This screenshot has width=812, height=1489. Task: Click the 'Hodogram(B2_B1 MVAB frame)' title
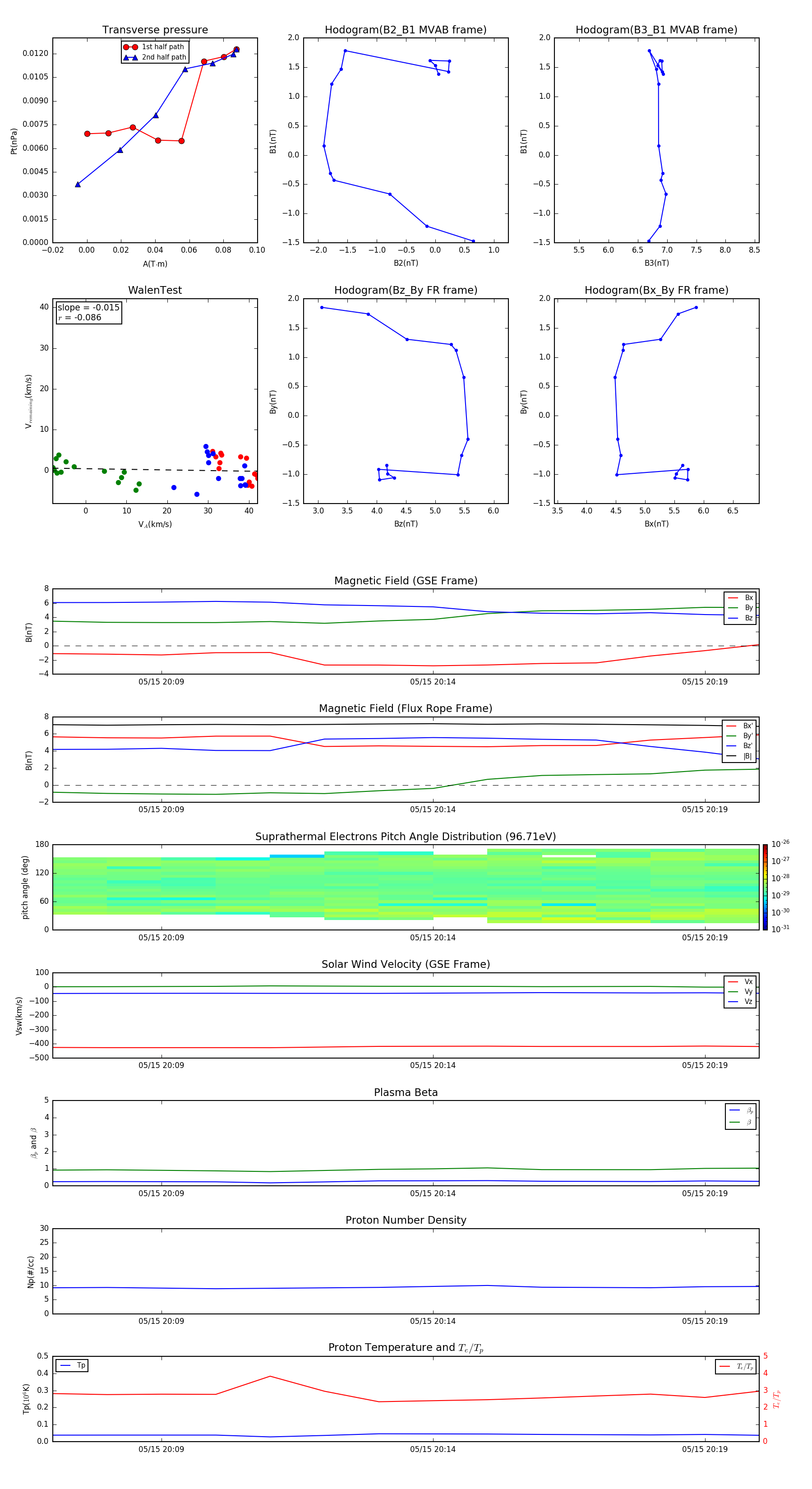pyautogui.click(x=406, y=29)
